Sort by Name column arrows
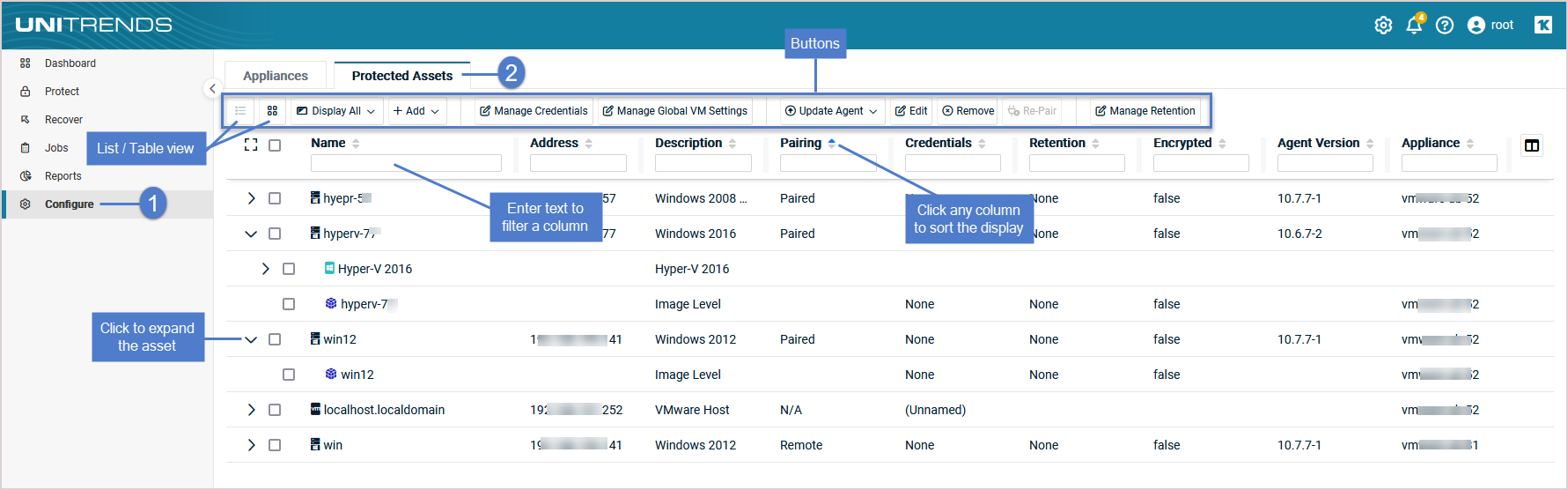Screen dimensions: 1568x490 click(x=356, y=144)
